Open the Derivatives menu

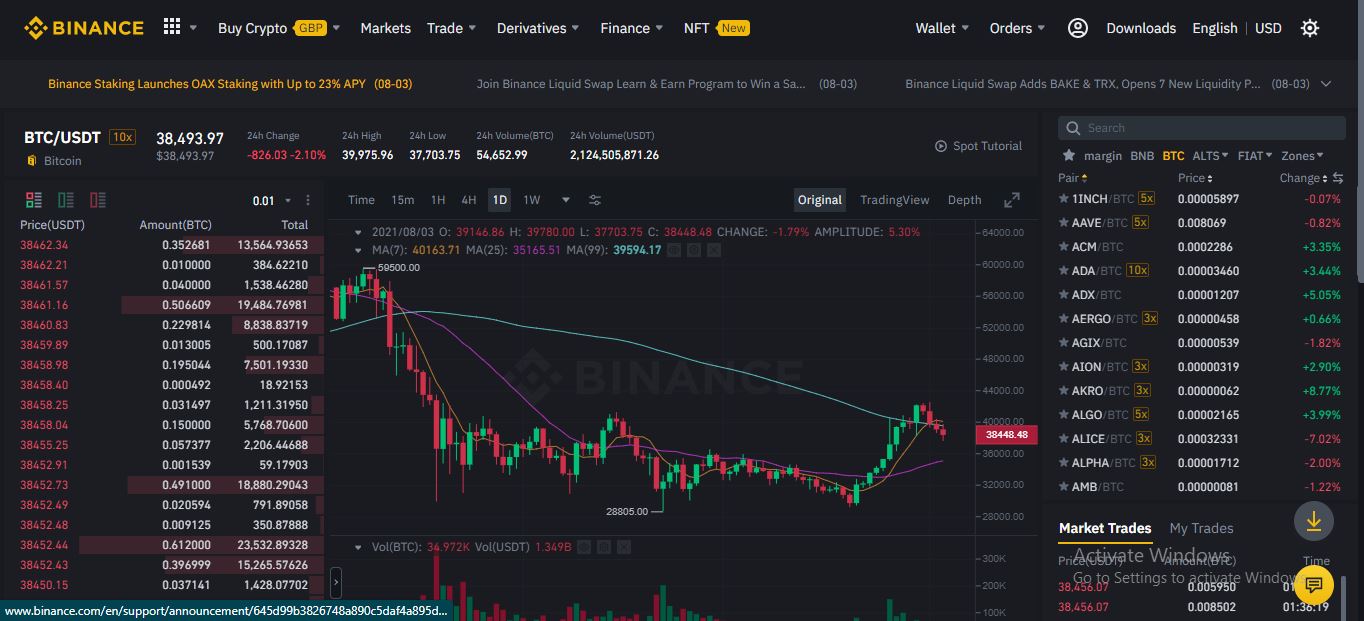(538, 28)
